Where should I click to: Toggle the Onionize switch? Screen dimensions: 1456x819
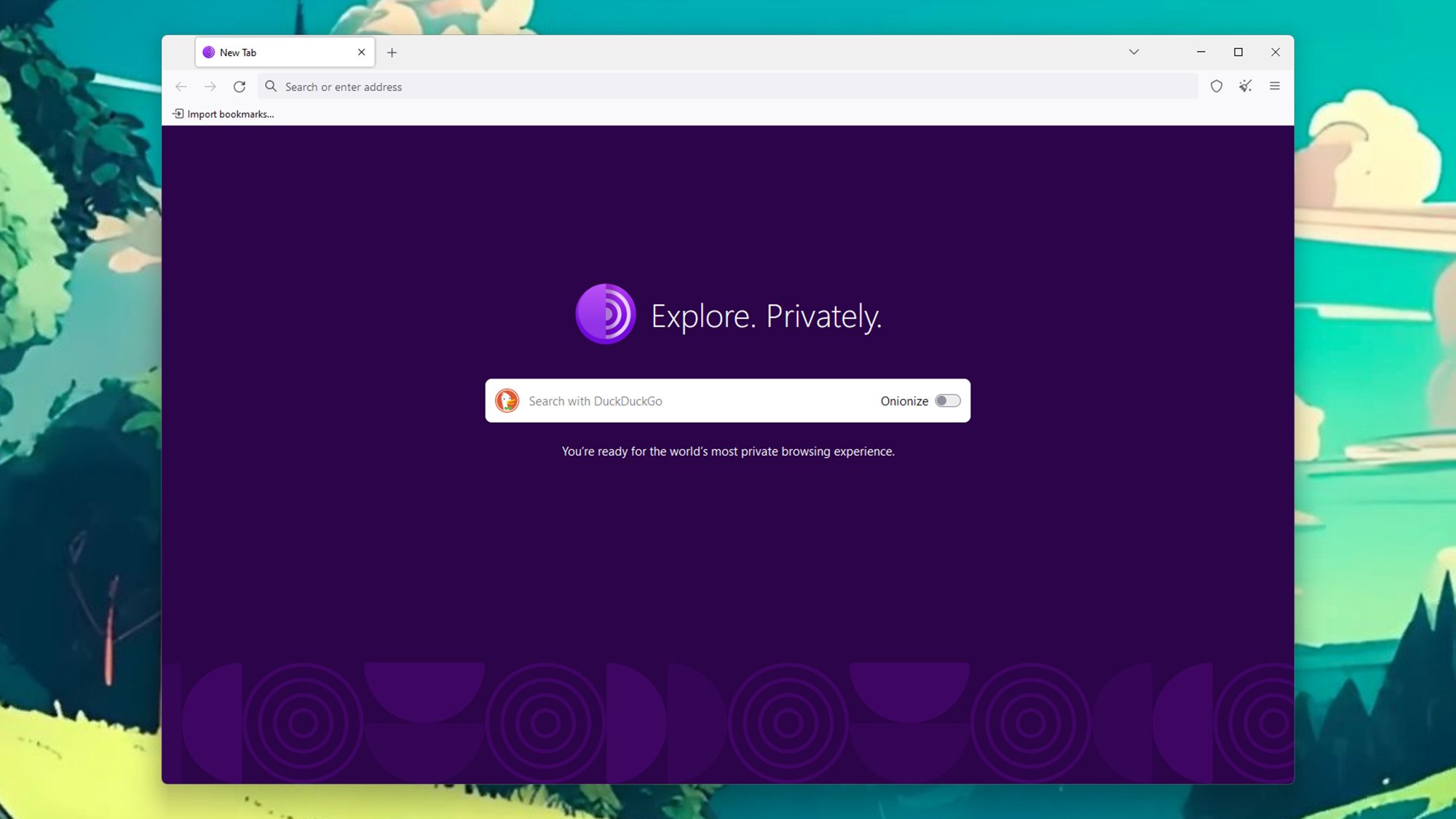click(x=947, y=400)
